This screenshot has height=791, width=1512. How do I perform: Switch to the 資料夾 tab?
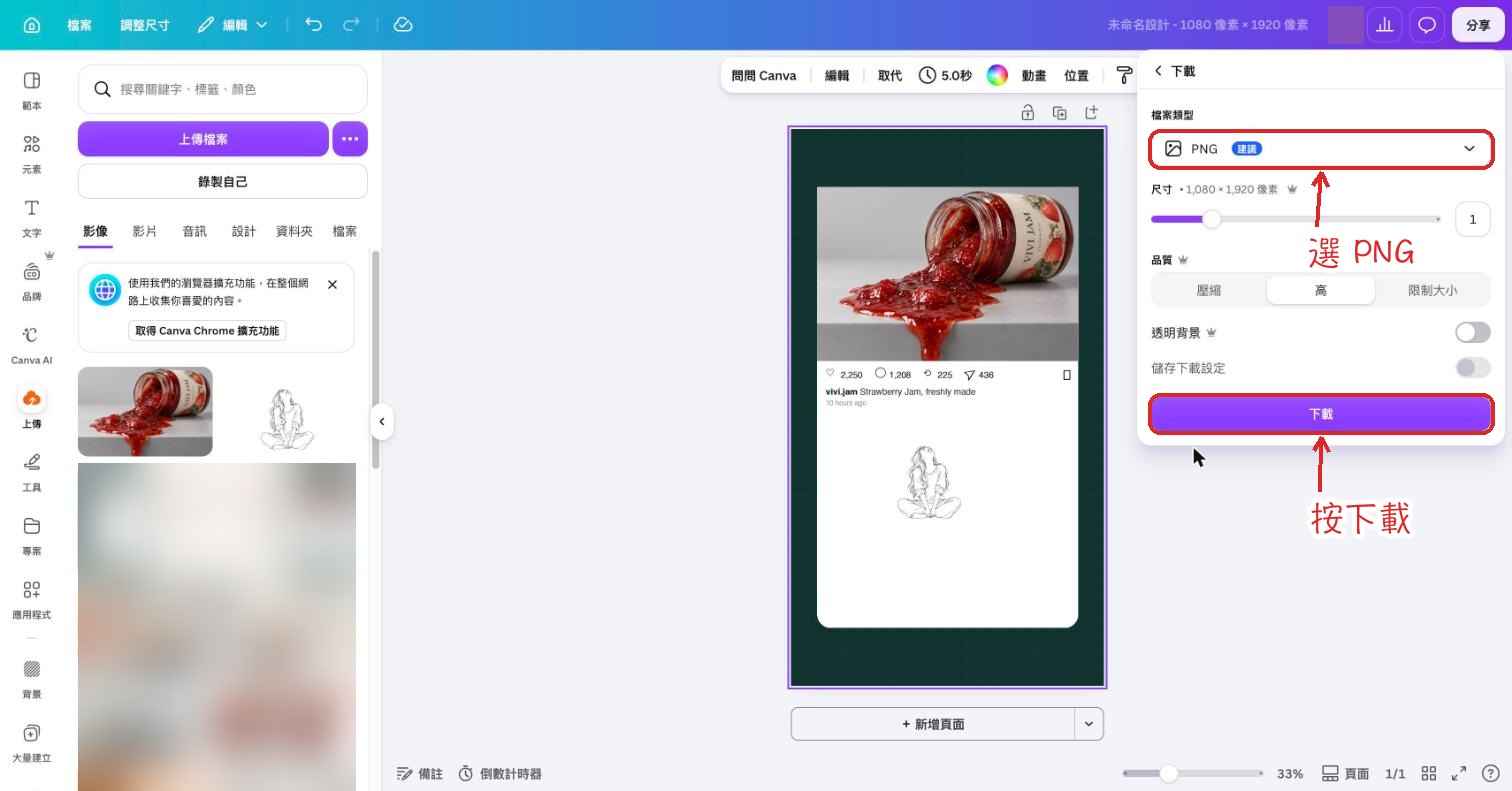coord(294,231)
